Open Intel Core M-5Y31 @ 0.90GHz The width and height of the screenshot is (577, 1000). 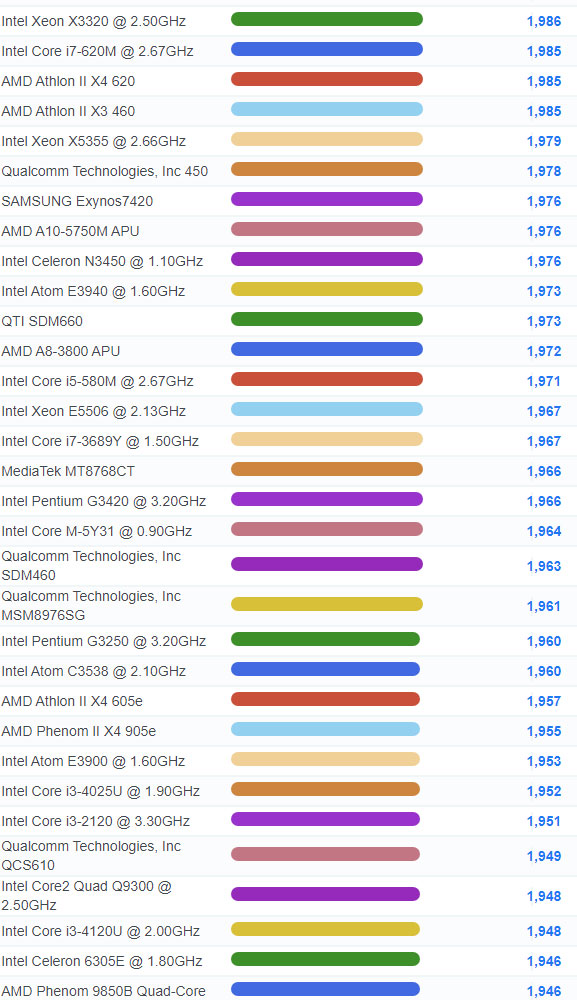click(x=97, y=531)
